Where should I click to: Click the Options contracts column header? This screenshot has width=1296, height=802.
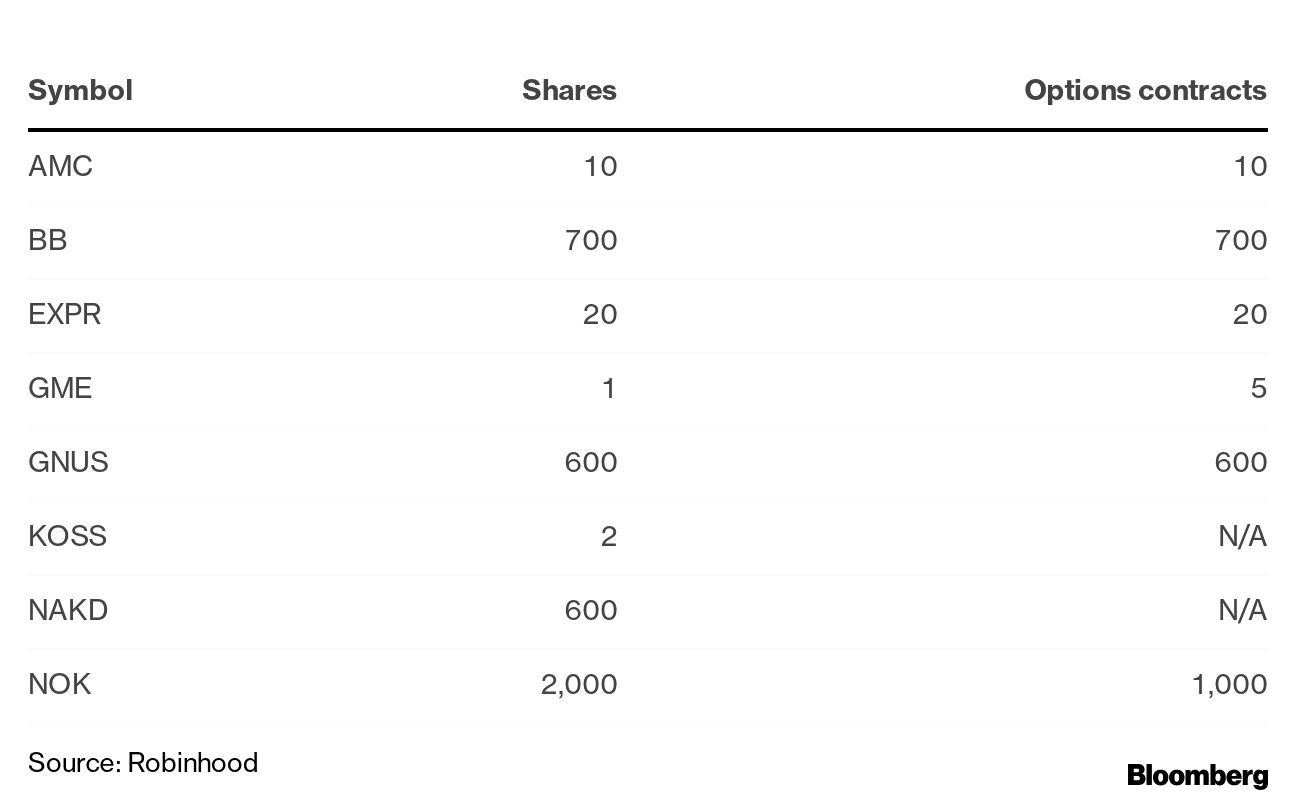point(1145,90)
